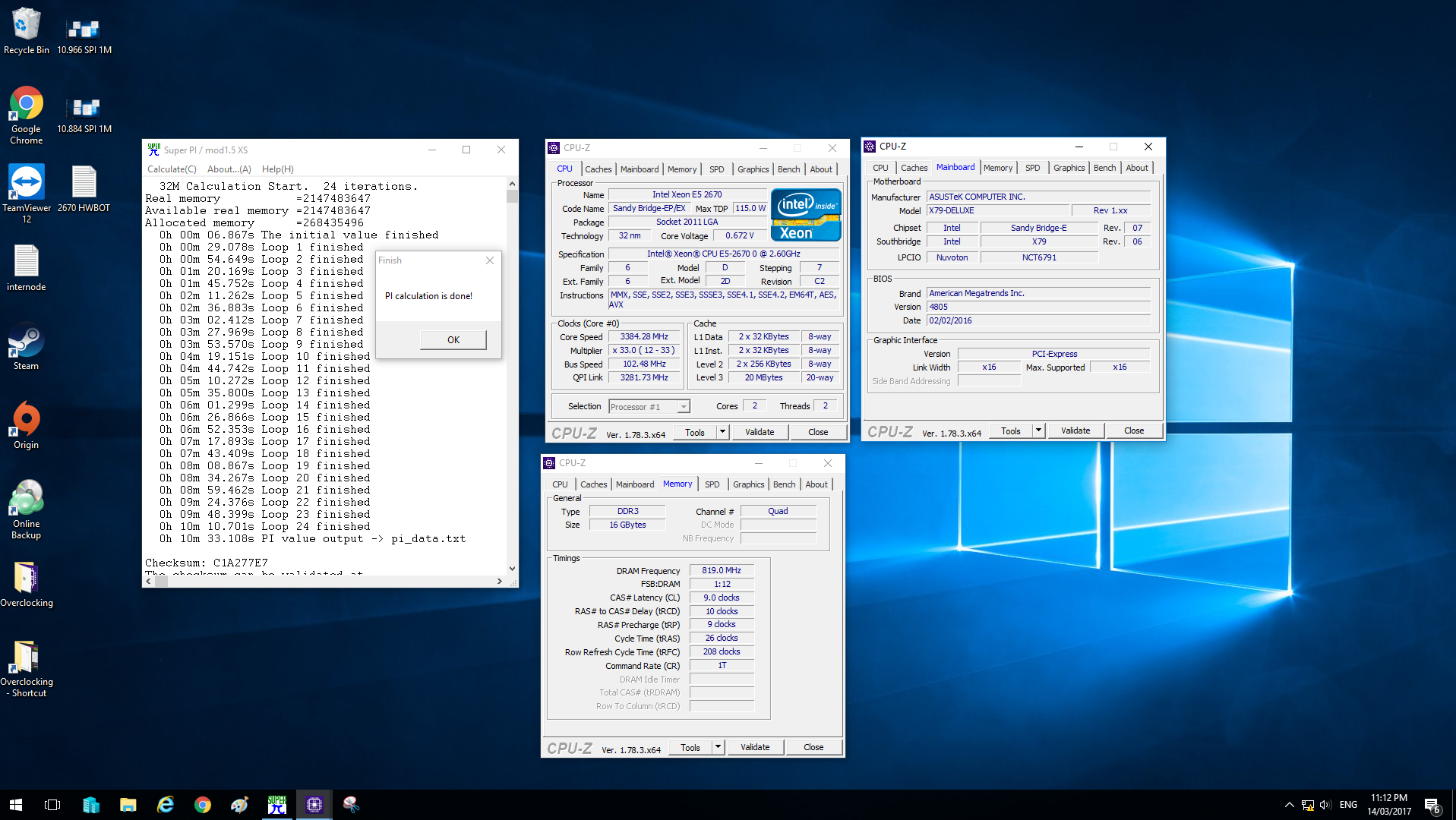1456x820 pixels.
Task: Open the internode text file icon
Action: [x=26, y=268]
